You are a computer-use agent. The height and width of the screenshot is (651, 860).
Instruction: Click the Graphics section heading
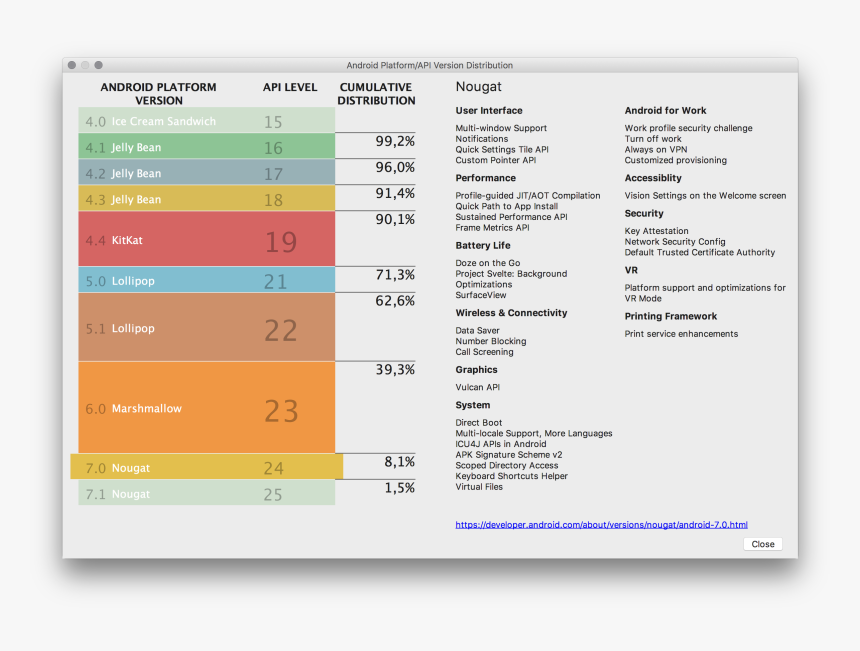[x=476, y=370]
